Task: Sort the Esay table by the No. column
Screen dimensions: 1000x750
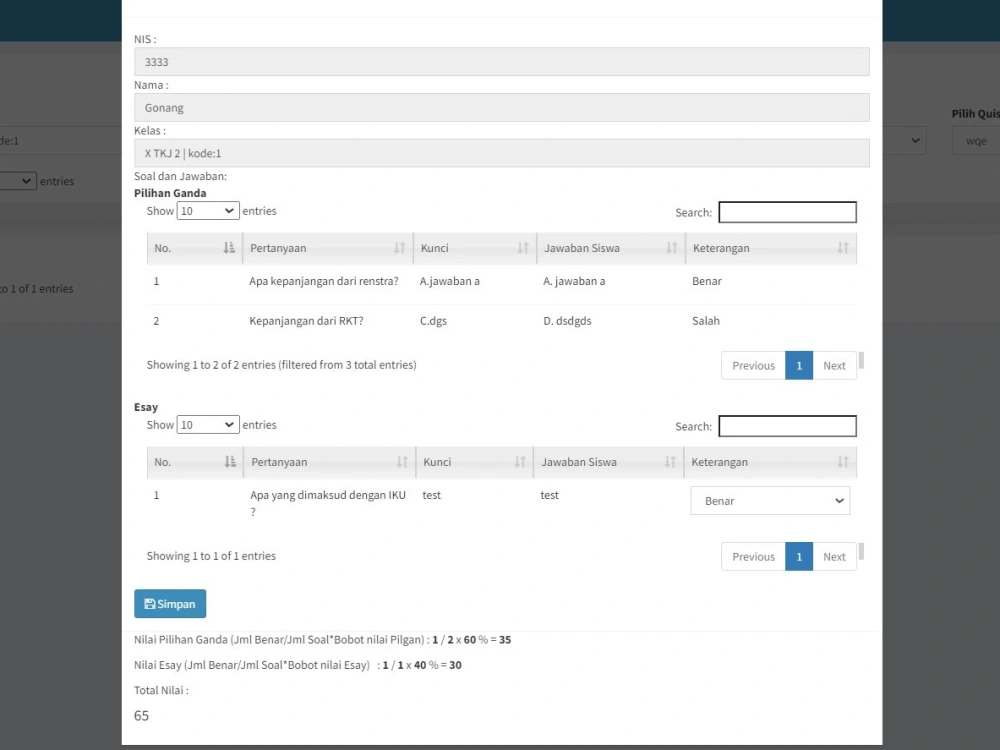Action: point(193,461)
